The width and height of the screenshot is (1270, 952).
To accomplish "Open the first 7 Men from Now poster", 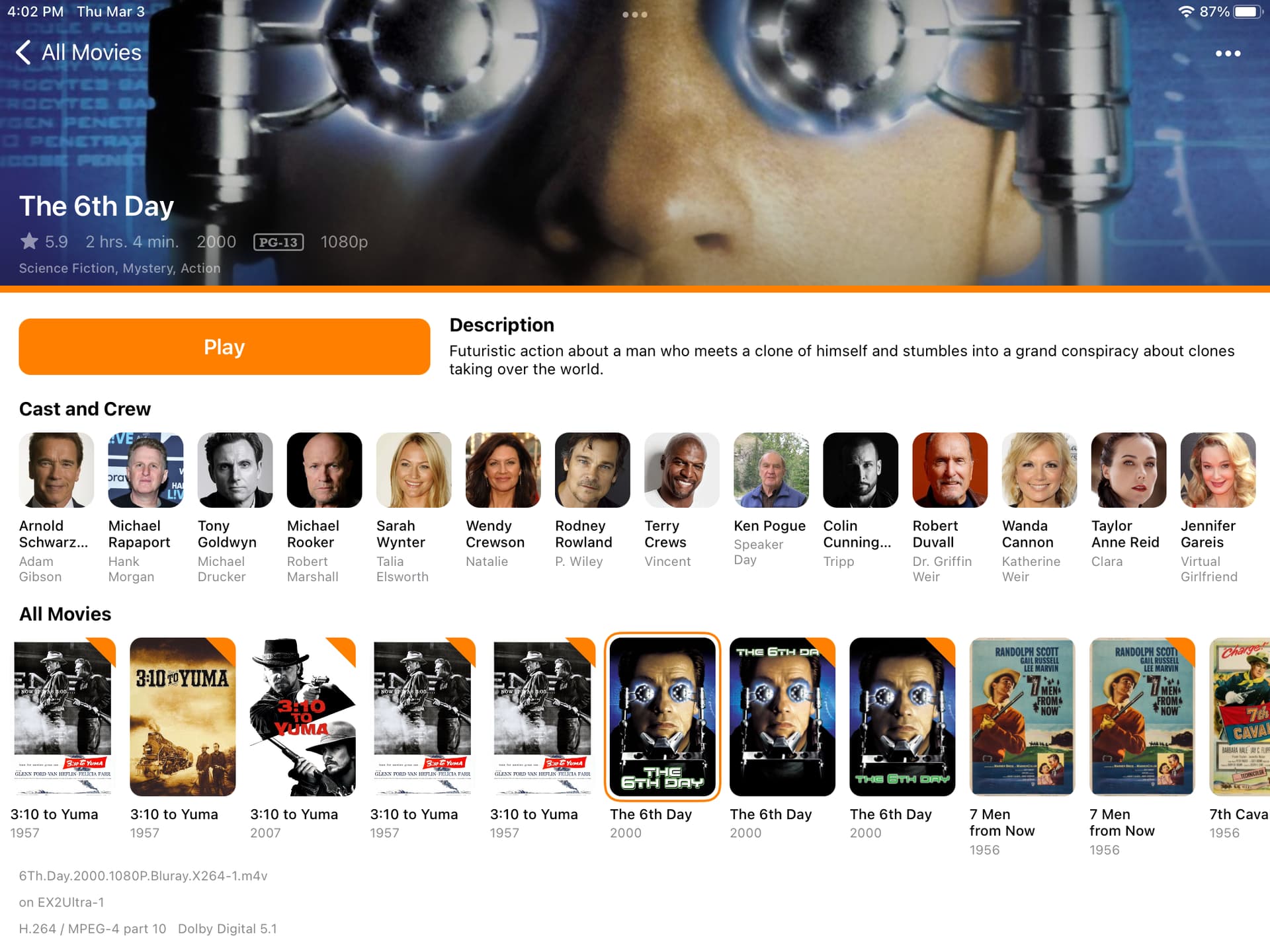I will point(1022,717).
